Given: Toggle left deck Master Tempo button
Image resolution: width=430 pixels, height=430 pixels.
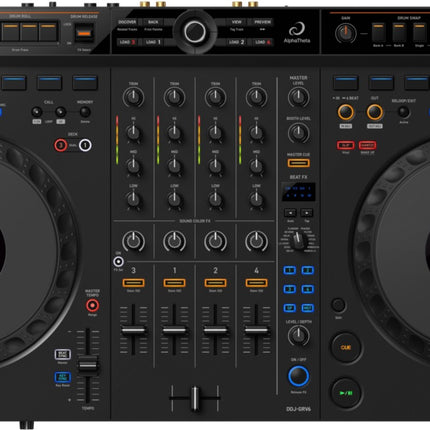Looking at the screenshot, I should point(92,305).
